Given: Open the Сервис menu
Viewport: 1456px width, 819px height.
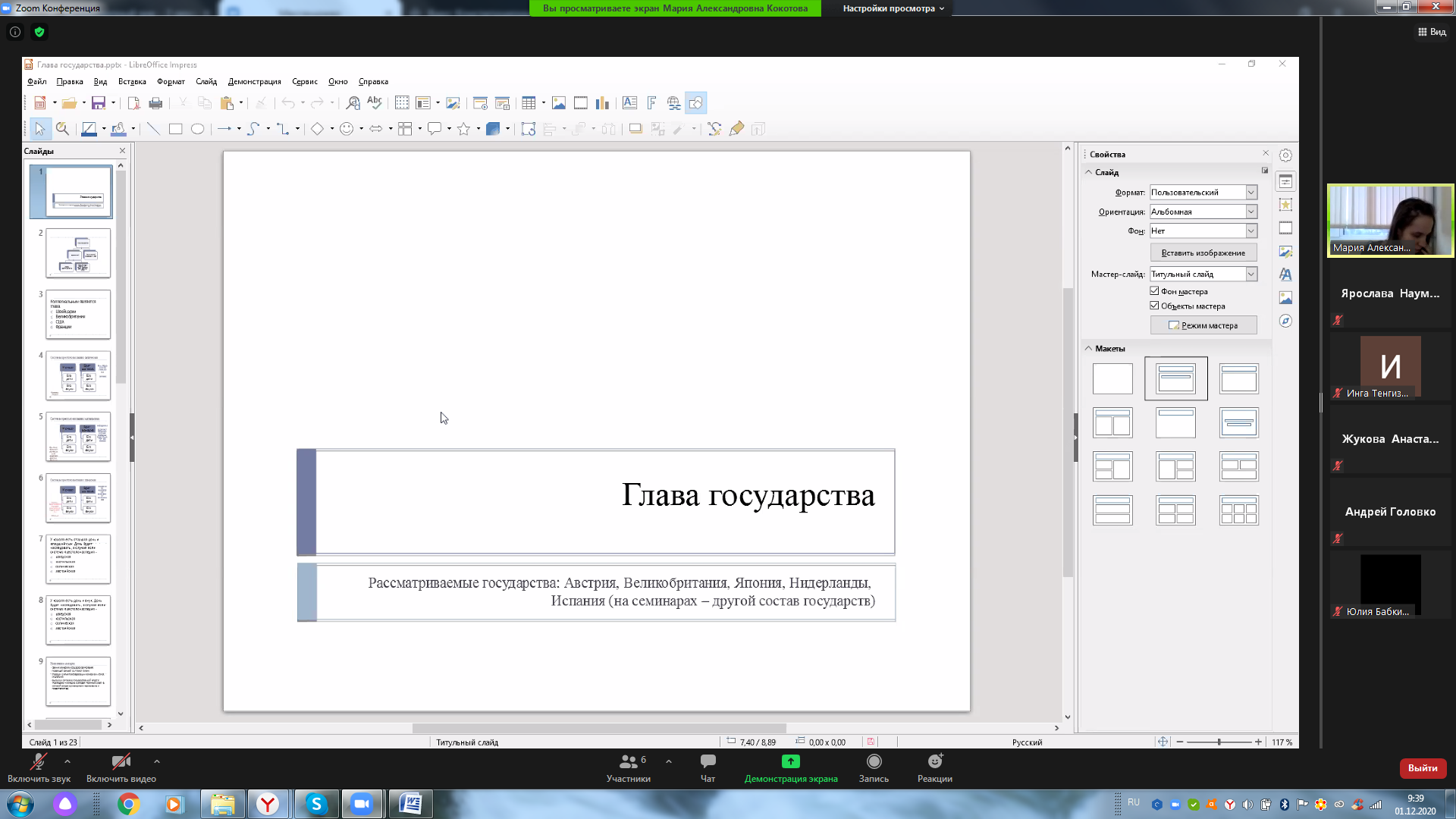Looking at the screenshot, I should (x=305, y=82).
